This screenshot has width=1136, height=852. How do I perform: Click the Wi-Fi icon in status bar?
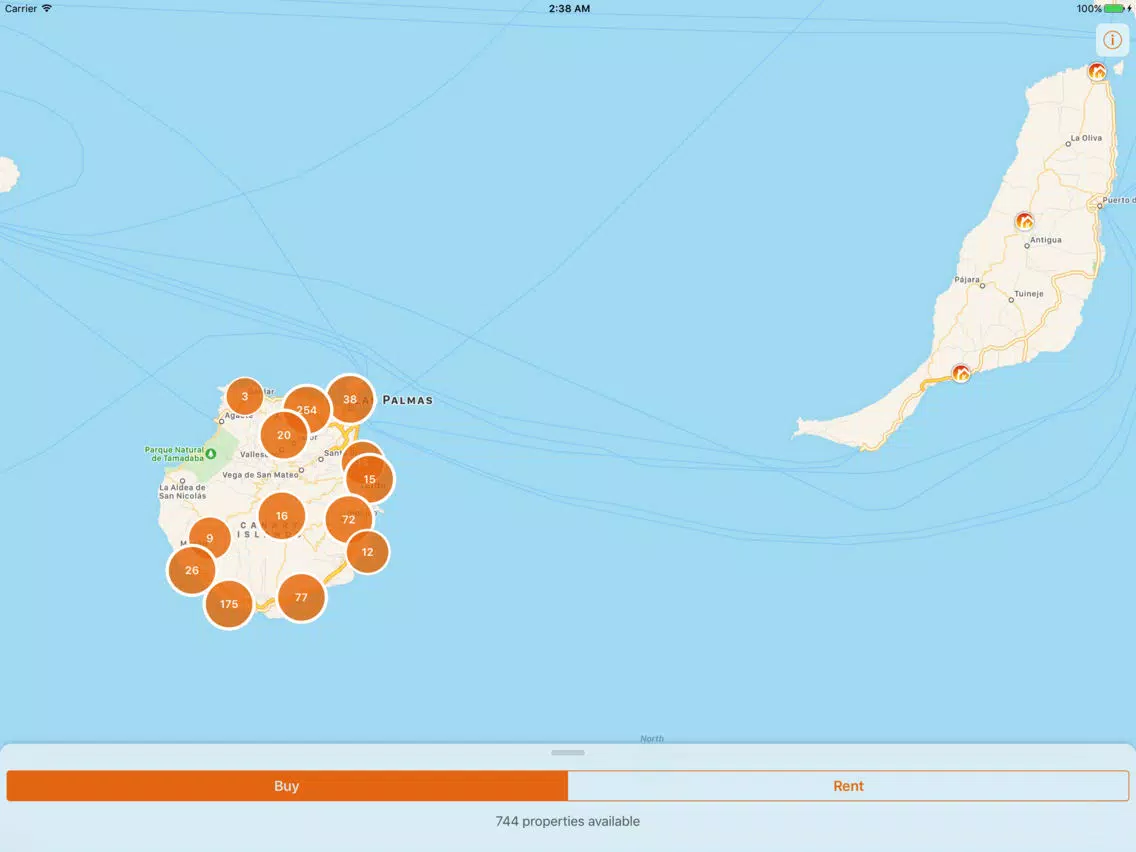tap(47, 8)
